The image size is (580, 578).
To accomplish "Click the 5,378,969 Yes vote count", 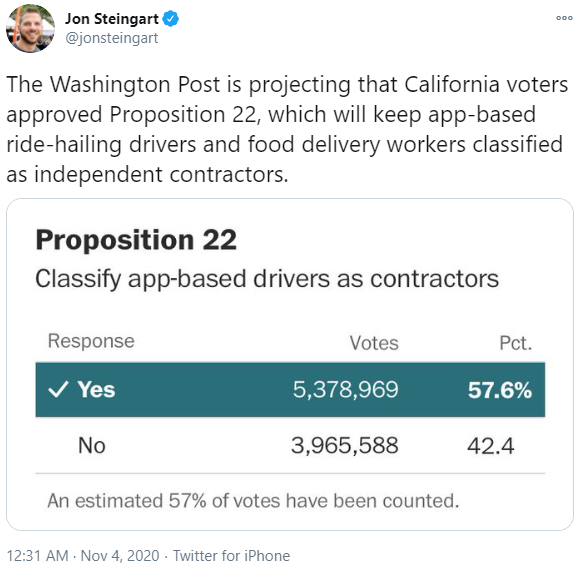I will pos(345,389).
